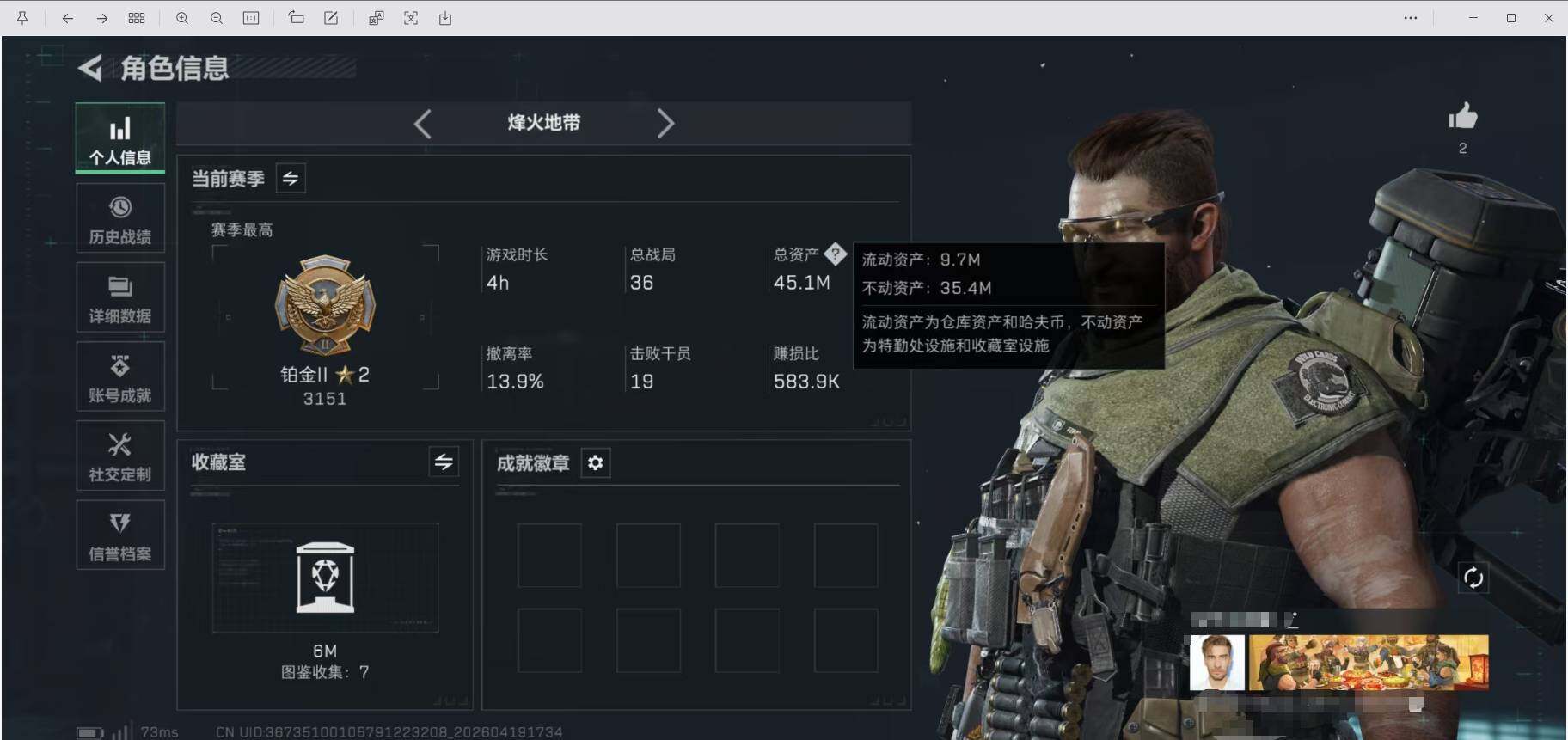Click the feast banner name card
The height and width of the screenshot is (740, 1568).
[x=1369, y=663]
